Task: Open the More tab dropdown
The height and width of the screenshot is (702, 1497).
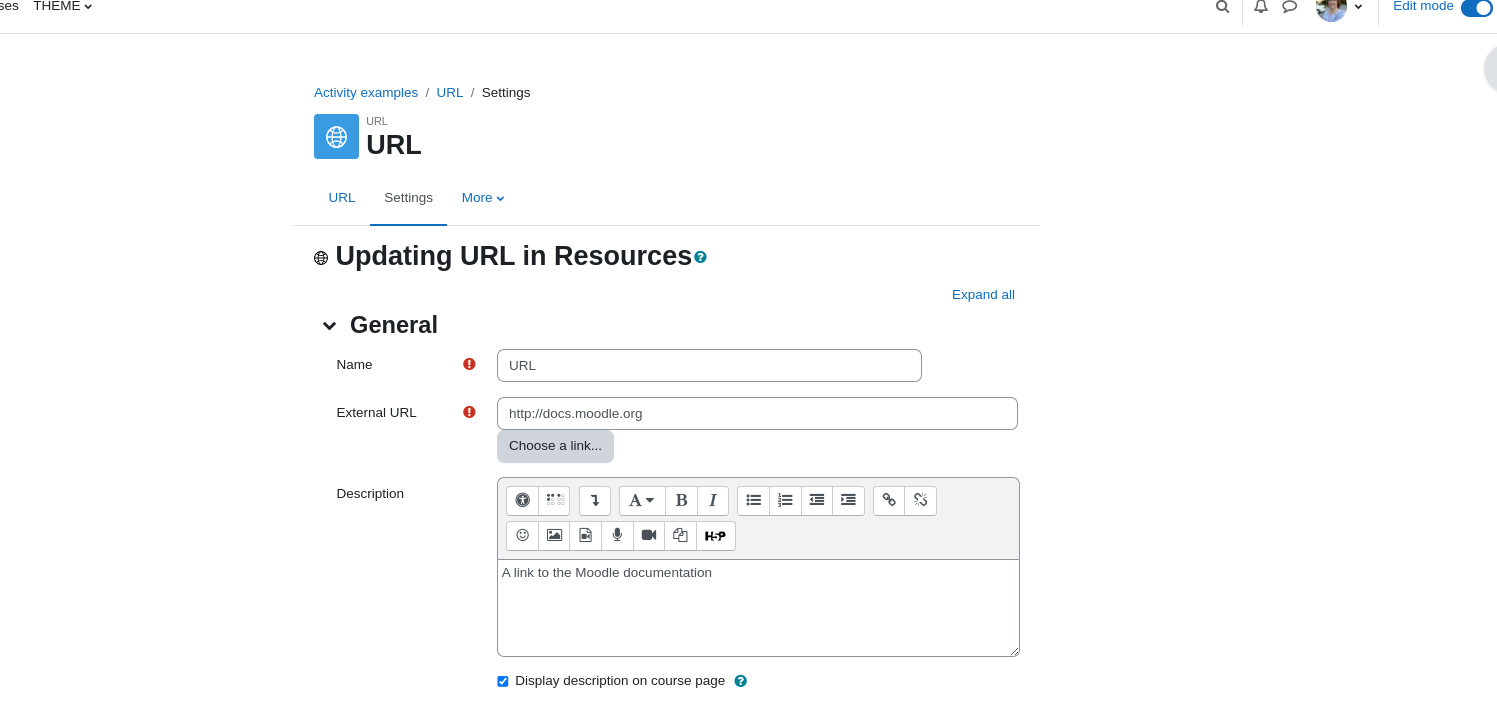Action: [483, 198]
